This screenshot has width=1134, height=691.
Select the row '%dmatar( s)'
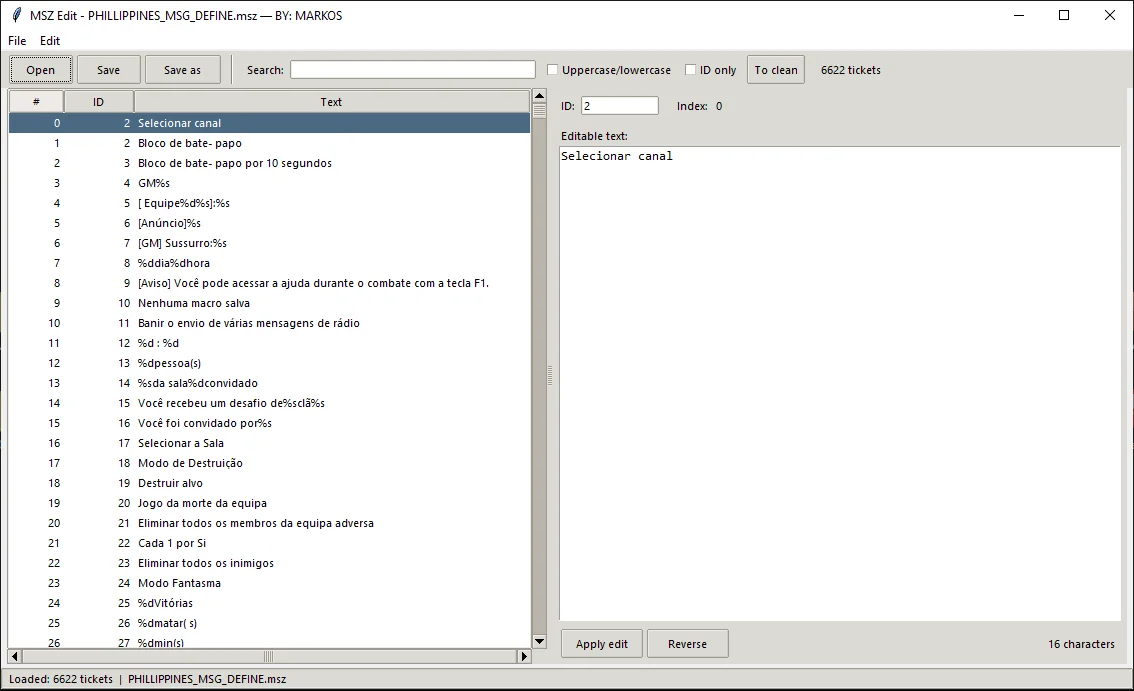(x=269, y=624)
